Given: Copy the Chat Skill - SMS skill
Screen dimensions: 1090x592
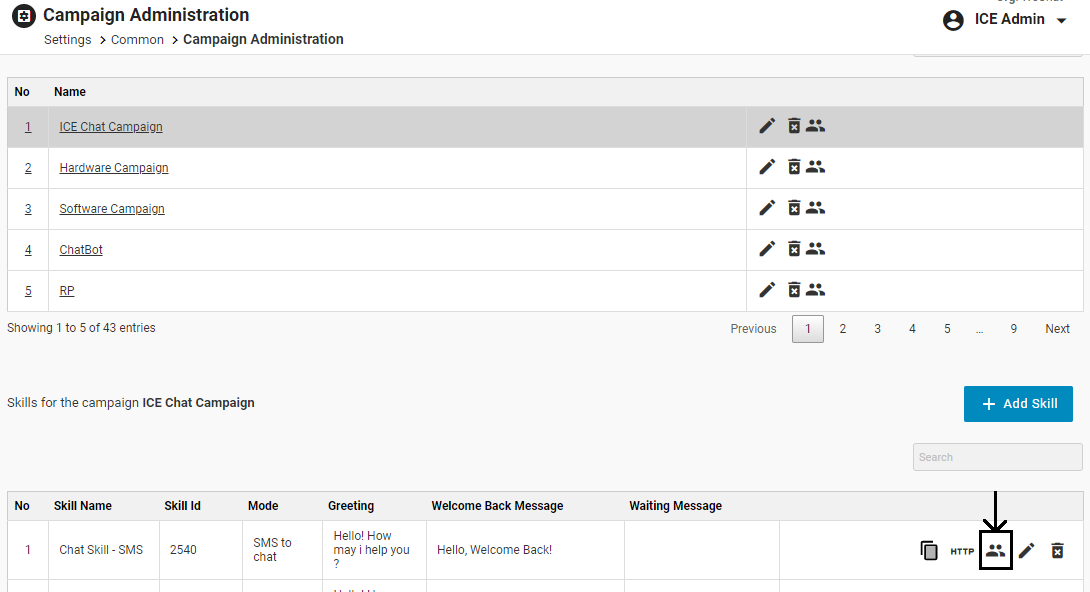Looking at the screenshot, I should (929, 550).
